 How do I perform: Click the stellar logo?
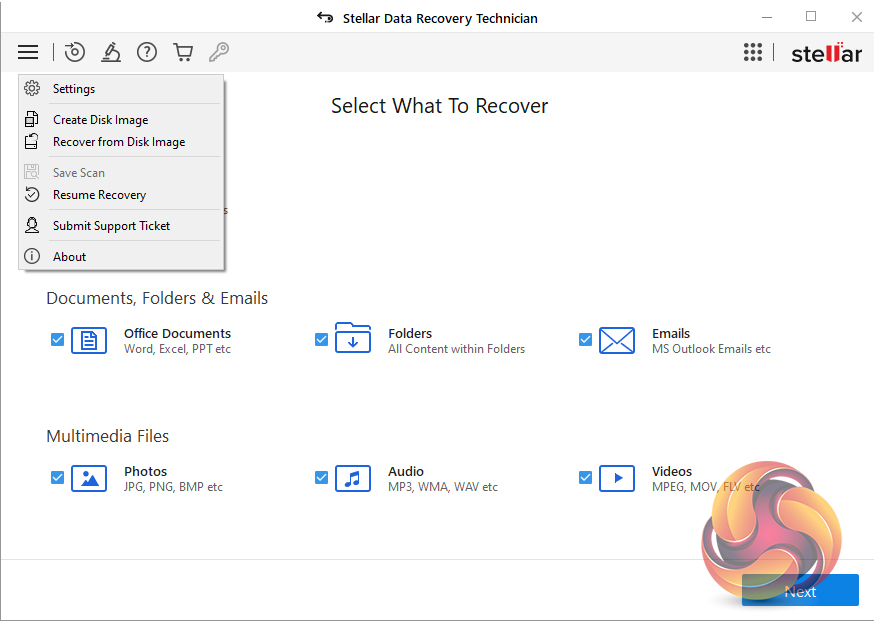[827, 54]
